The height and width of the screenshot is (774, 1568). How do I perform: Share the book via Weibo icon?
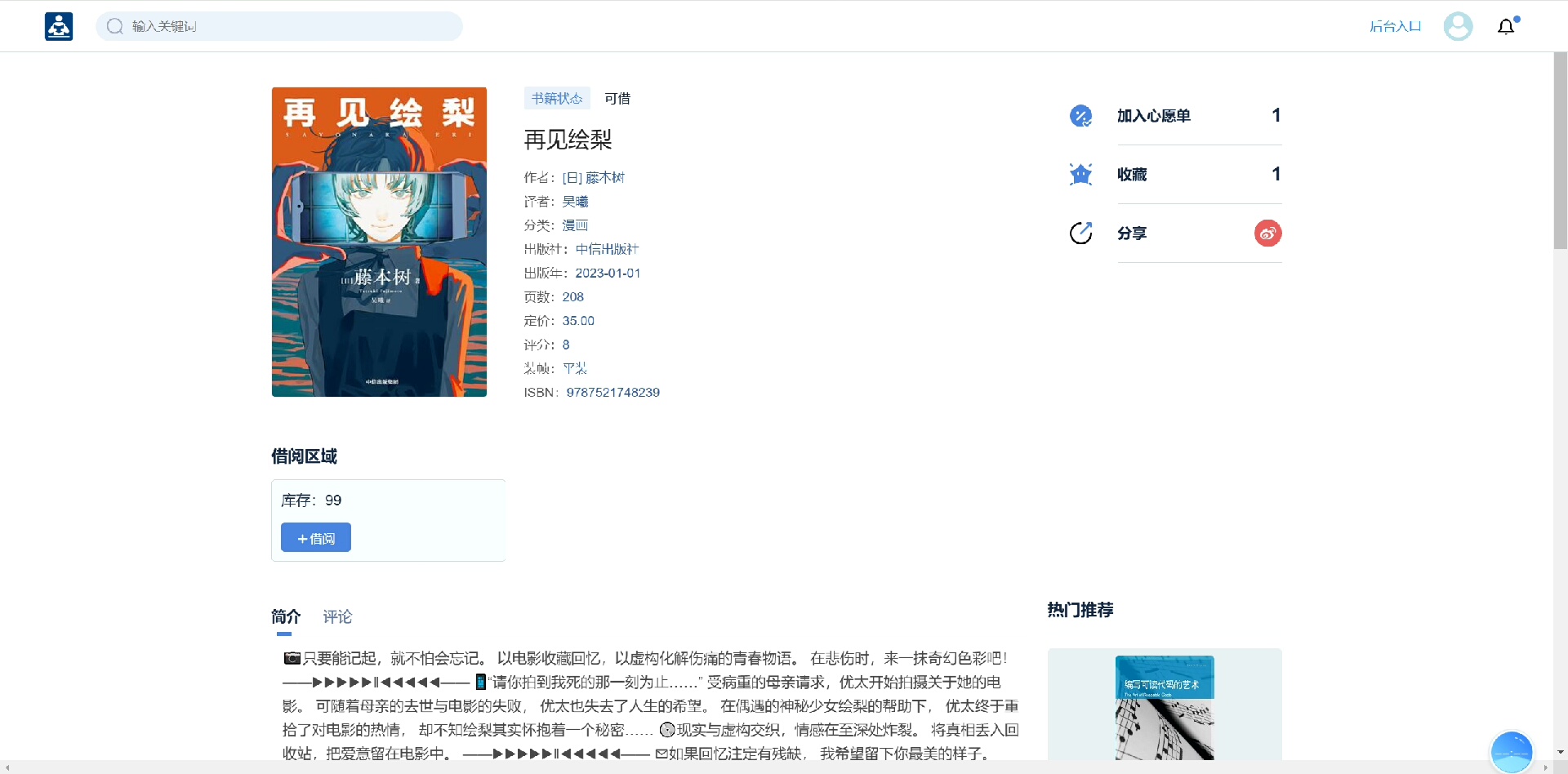pos(1267,234)
